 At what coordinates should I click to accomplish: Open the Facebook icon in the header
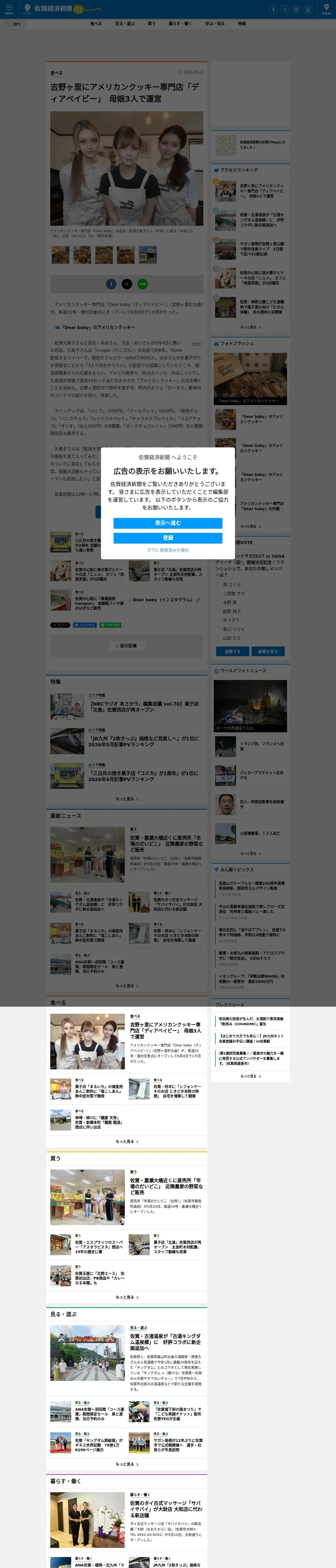point(273,10)
